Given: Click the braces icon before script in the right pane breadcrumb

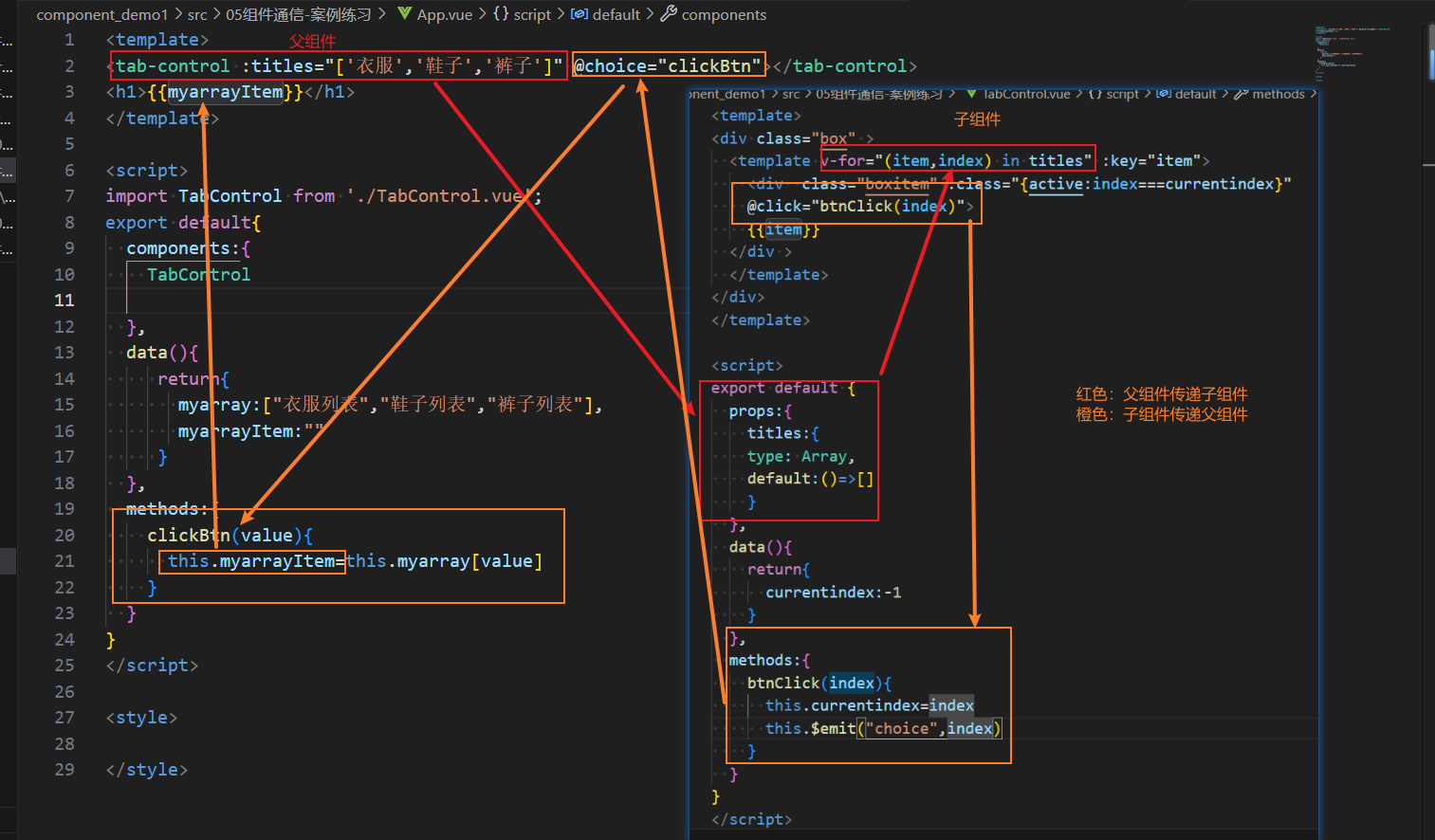Looking at the screenshot, I should 1095,94.
